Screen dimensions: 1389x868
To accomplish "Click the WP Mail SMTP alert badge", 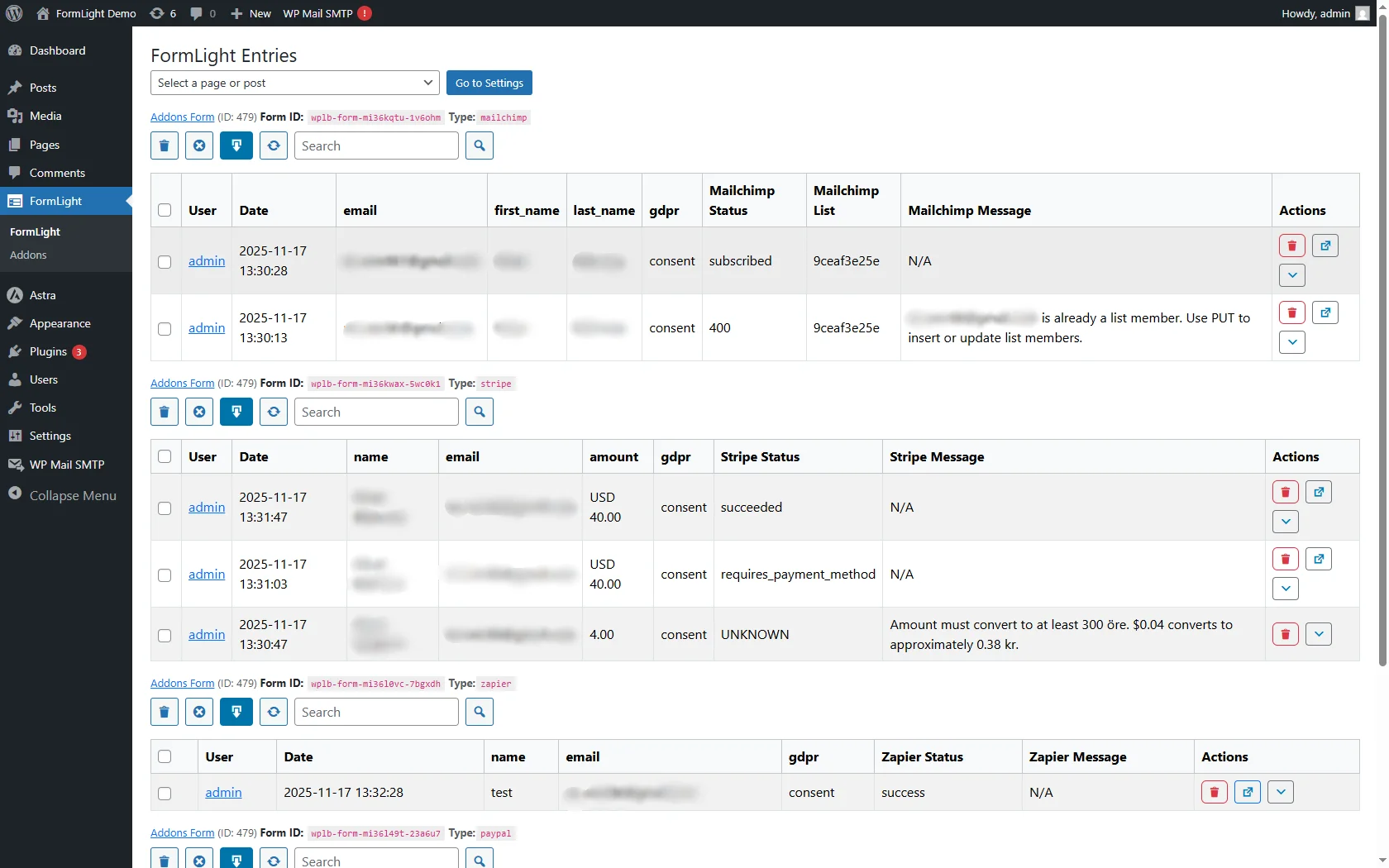I will pos(365,13).
